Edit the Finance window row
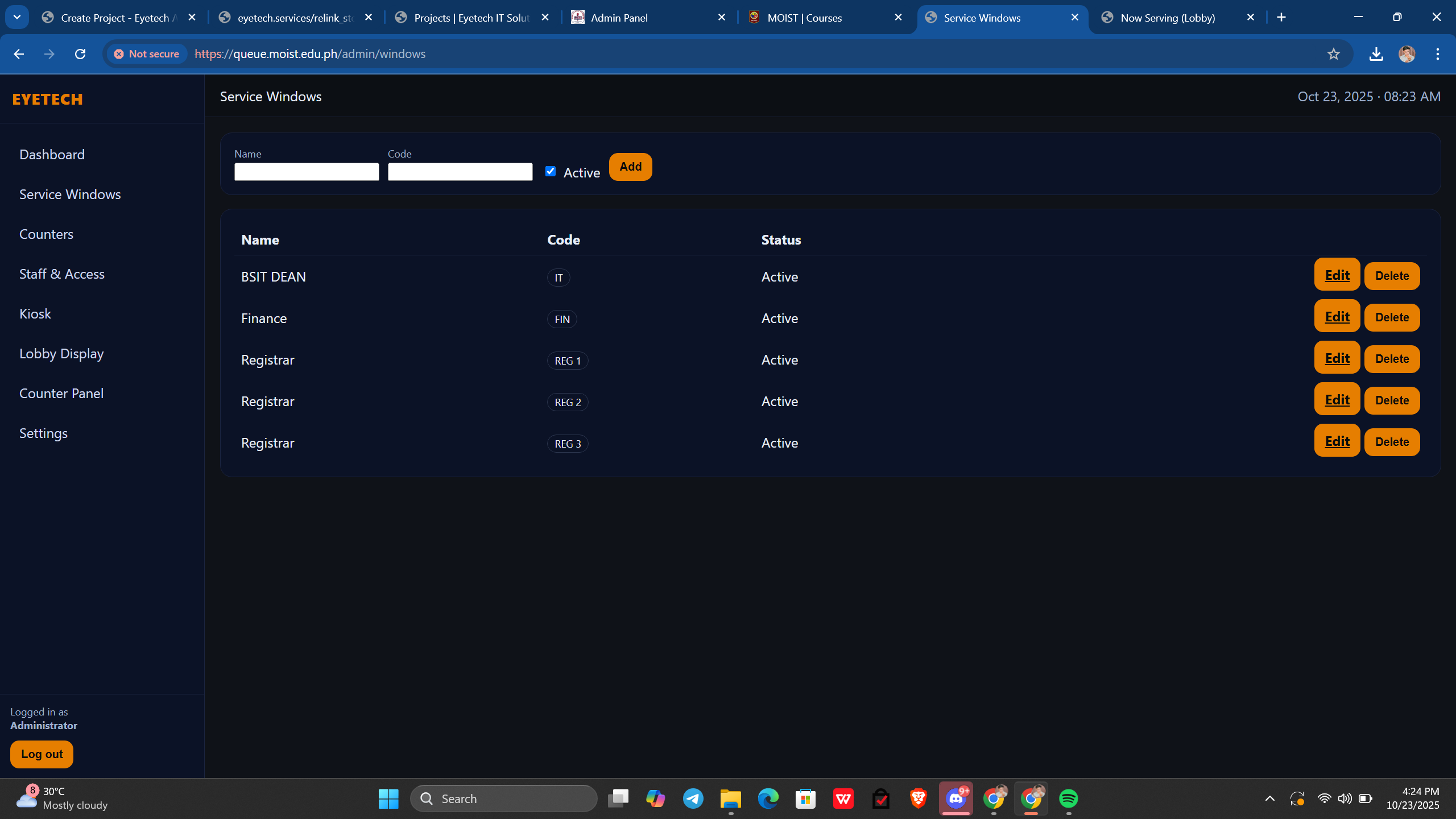This screenshot has width=1456, height=819. click(x=1337, y=317)
